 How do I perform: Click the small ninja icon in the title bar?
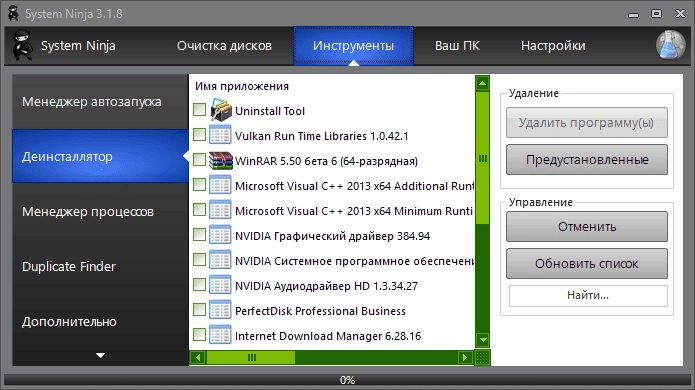coord(14,13)
